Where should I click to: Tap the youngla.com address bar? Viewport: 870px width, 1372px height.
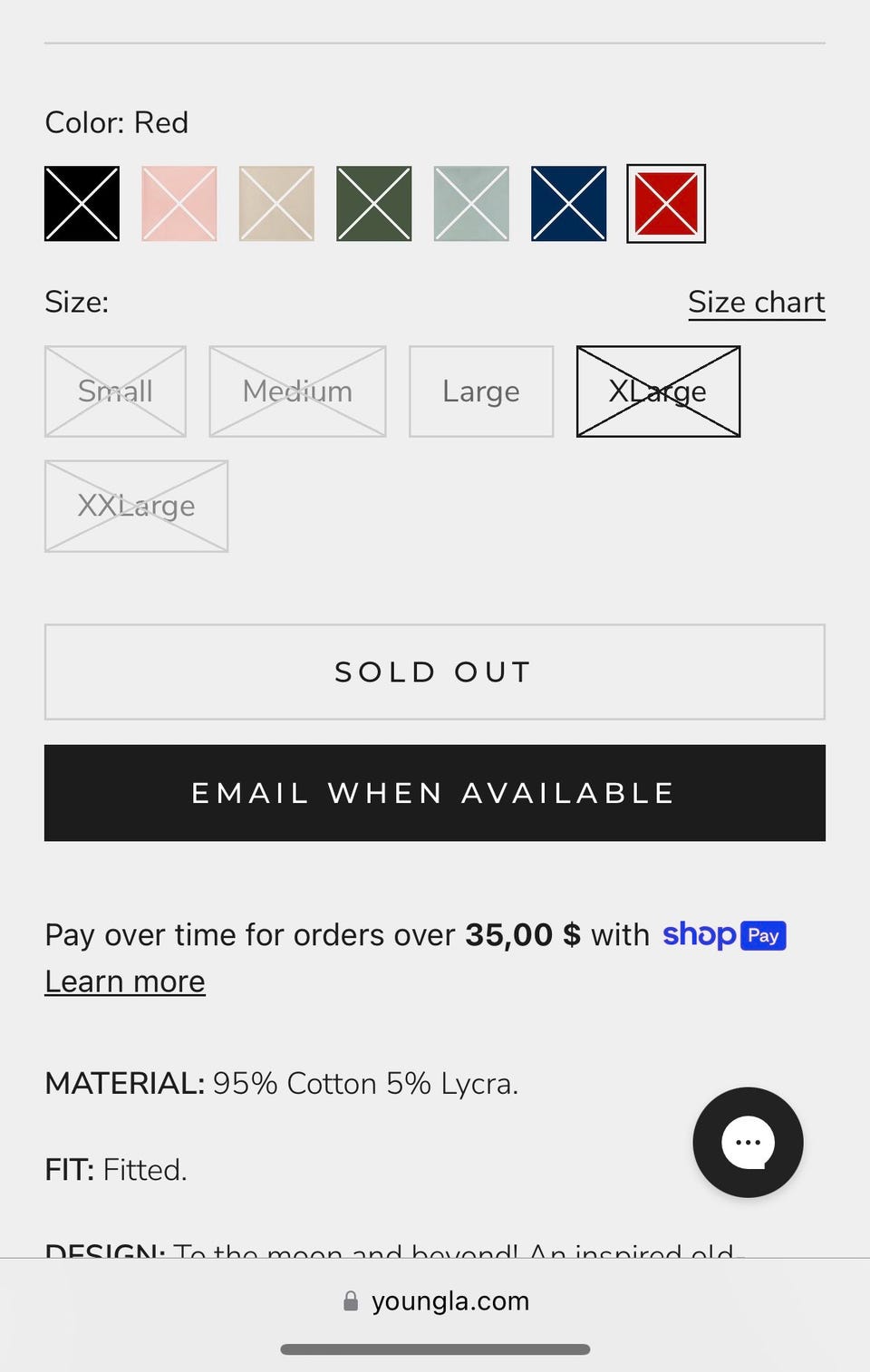coord(449,1301)
